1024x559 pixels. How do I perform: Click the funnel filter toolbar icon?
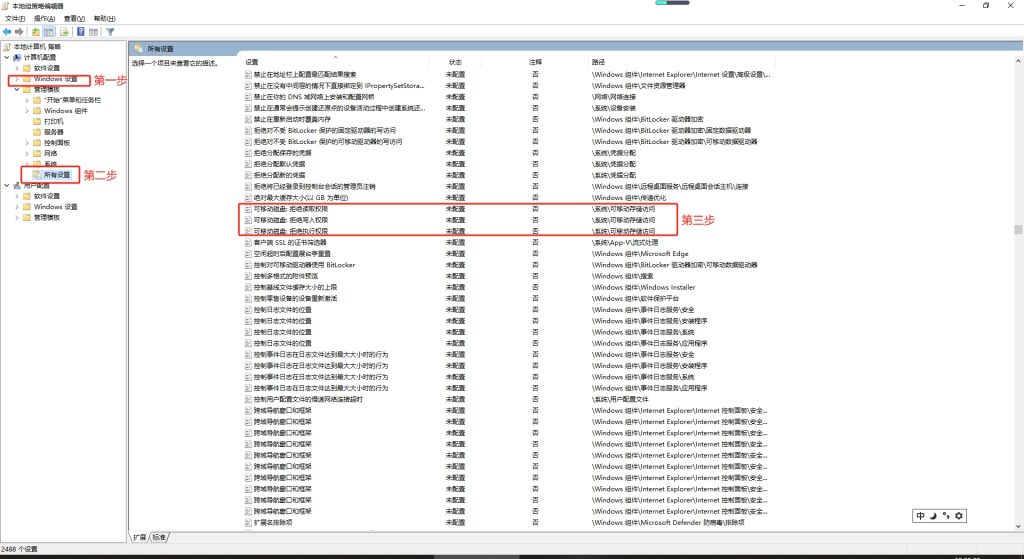(x=110, y=31)
